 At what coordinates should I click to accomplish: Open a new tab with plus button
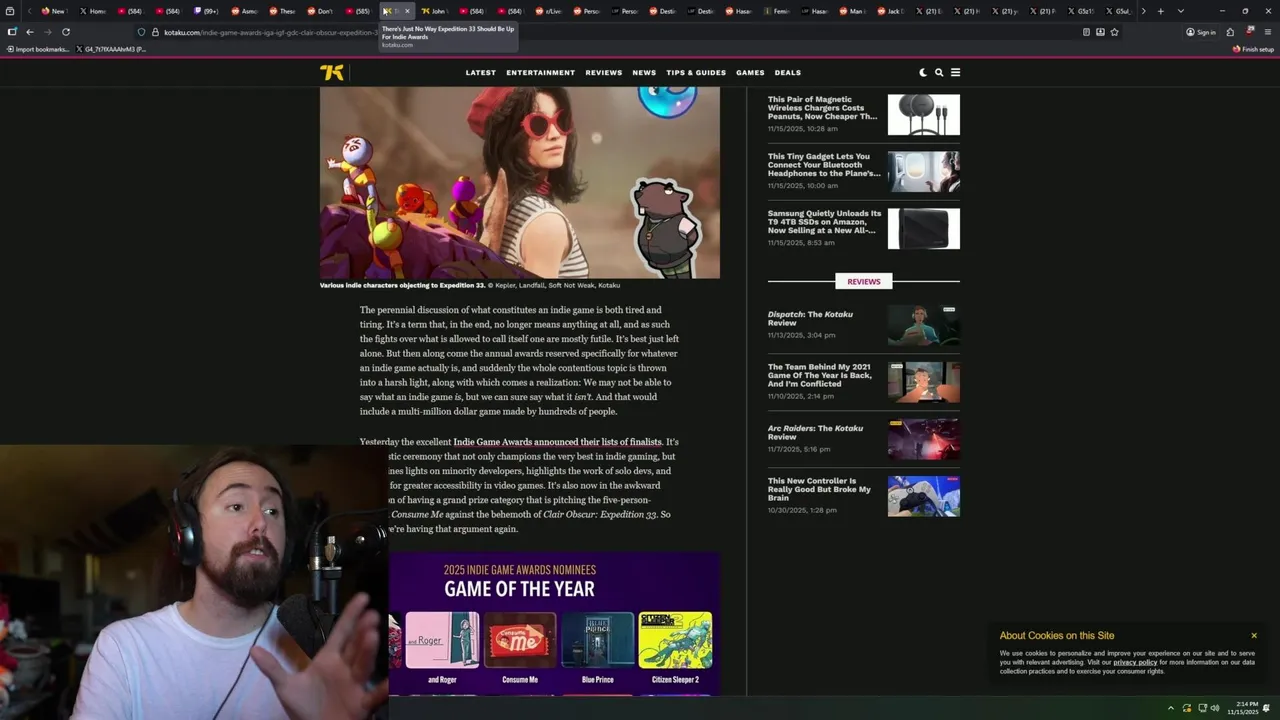tap(1160, 11)
